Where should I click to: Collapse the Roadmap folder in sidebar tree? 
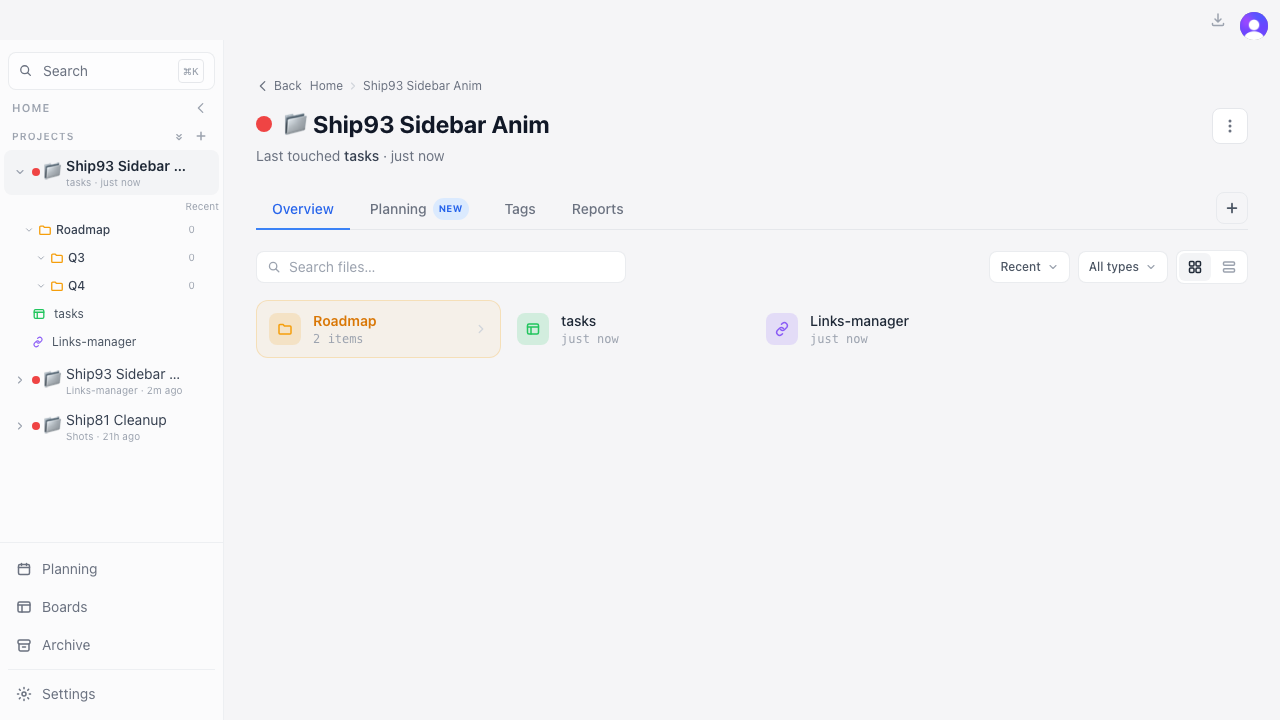point(29,230)
